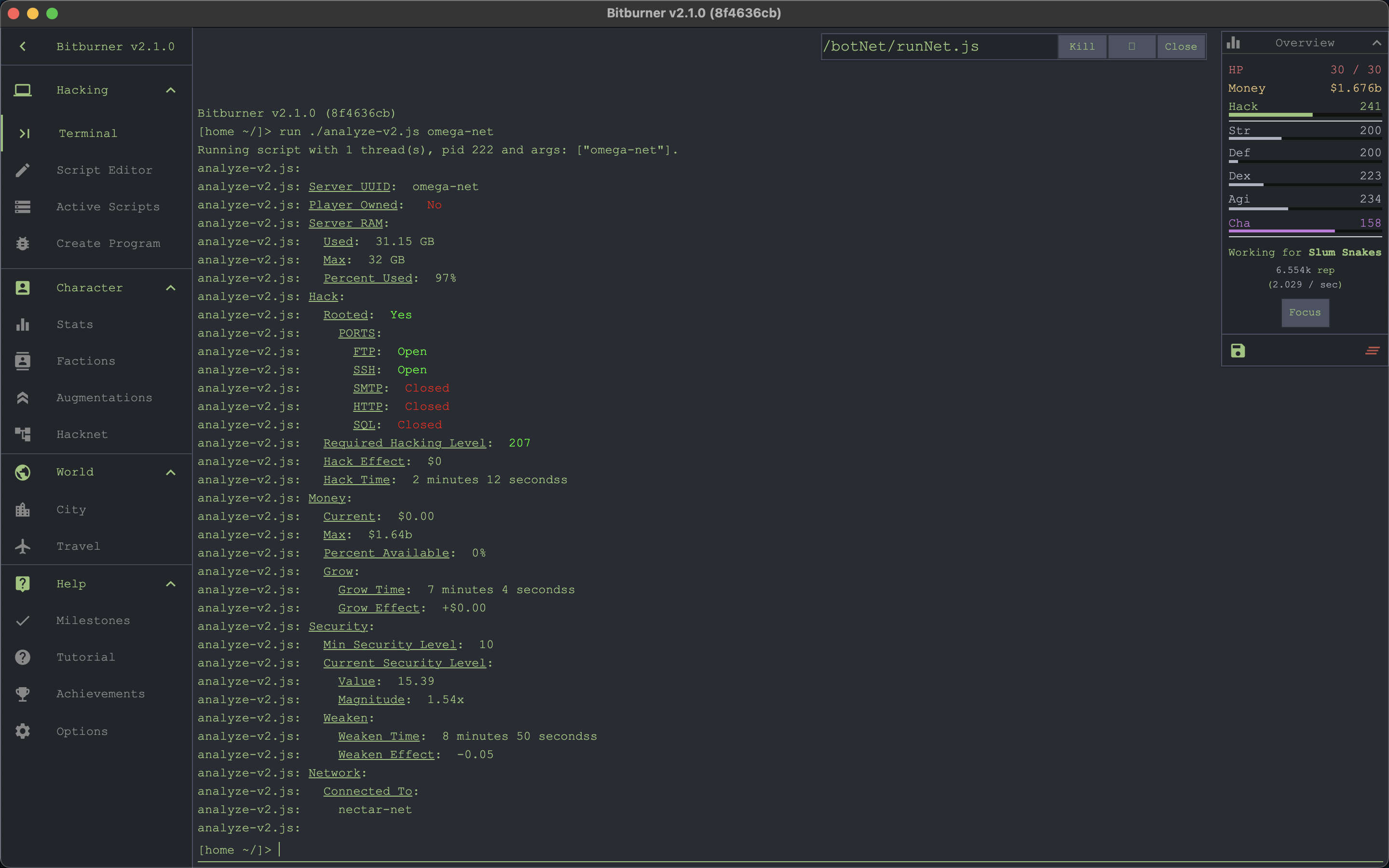
Task: Click the Hacknet sidebar icon
Action: pyautogui.click(x=23, y=434)
